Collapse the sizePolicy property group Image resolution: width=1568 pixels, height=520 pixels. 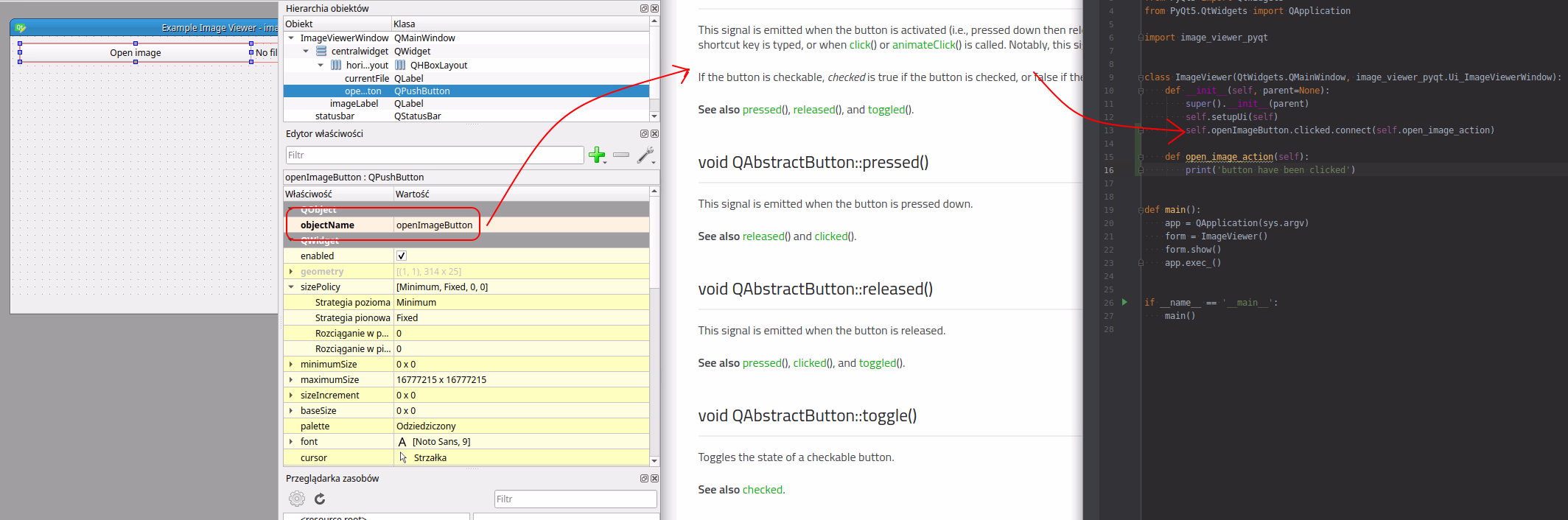tap(291, 287)
